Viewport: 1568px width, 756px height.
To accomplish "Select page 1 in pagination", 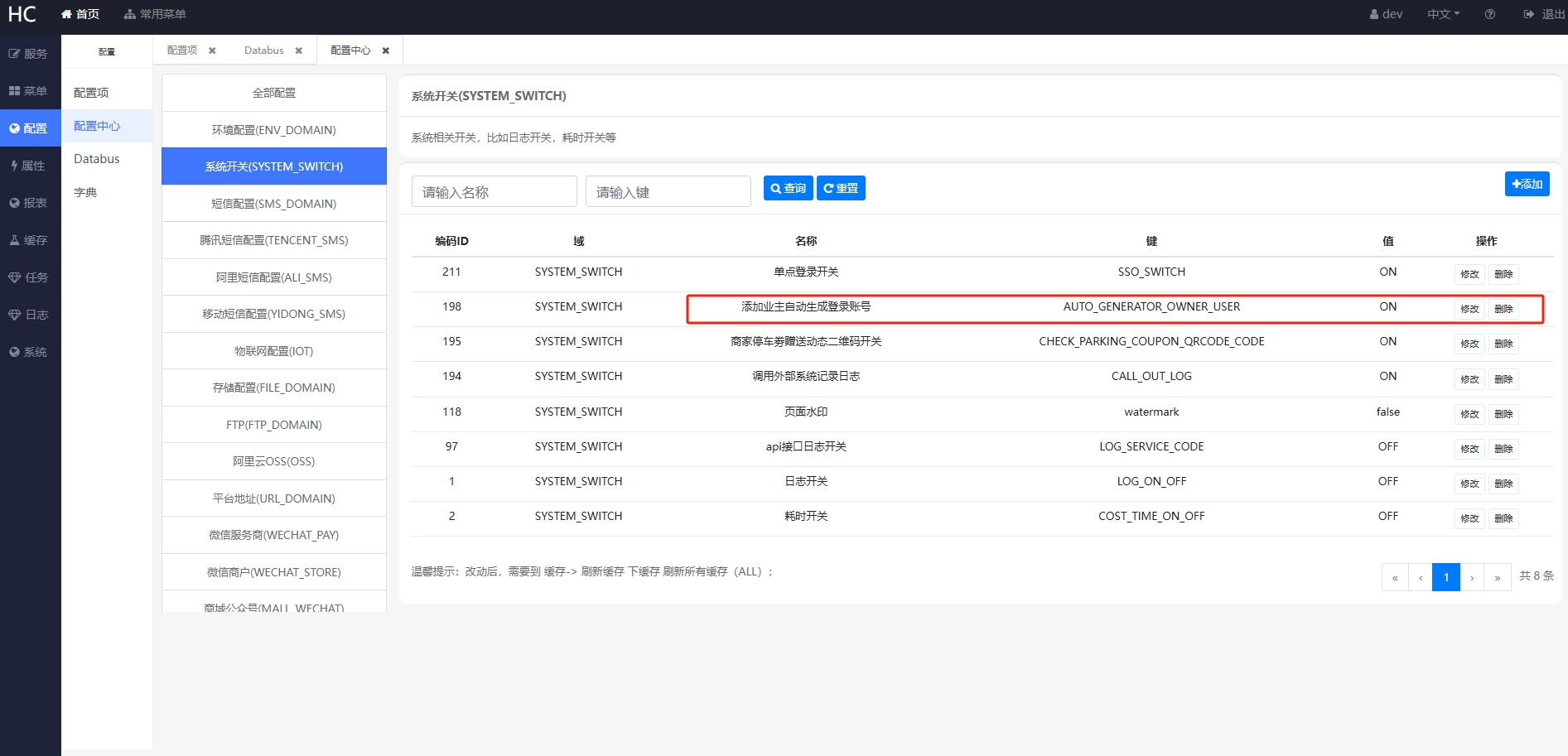I will [x=1446, y=577].
